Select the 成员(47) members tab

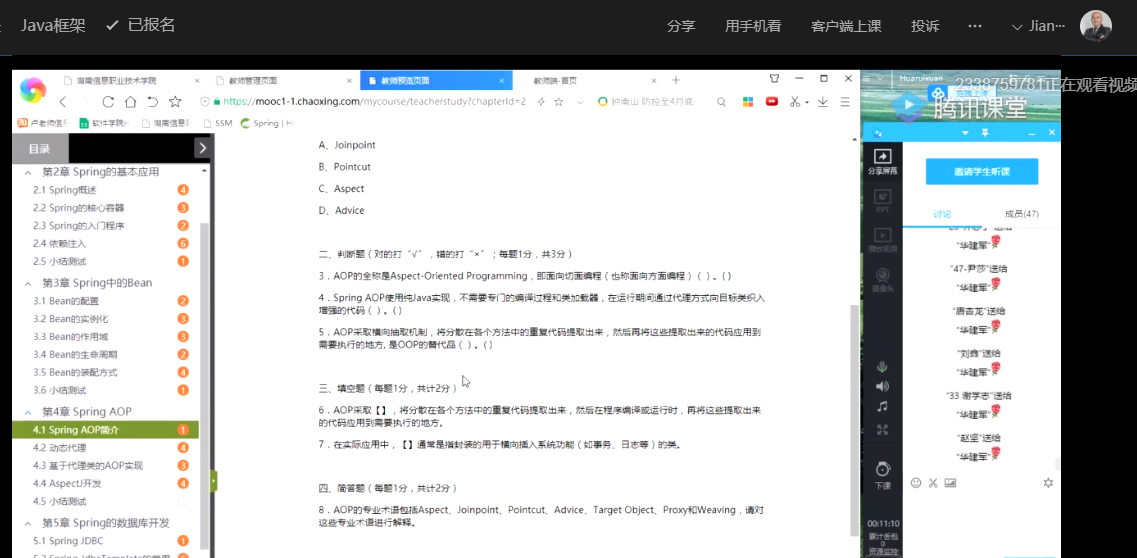(1022, 214)
